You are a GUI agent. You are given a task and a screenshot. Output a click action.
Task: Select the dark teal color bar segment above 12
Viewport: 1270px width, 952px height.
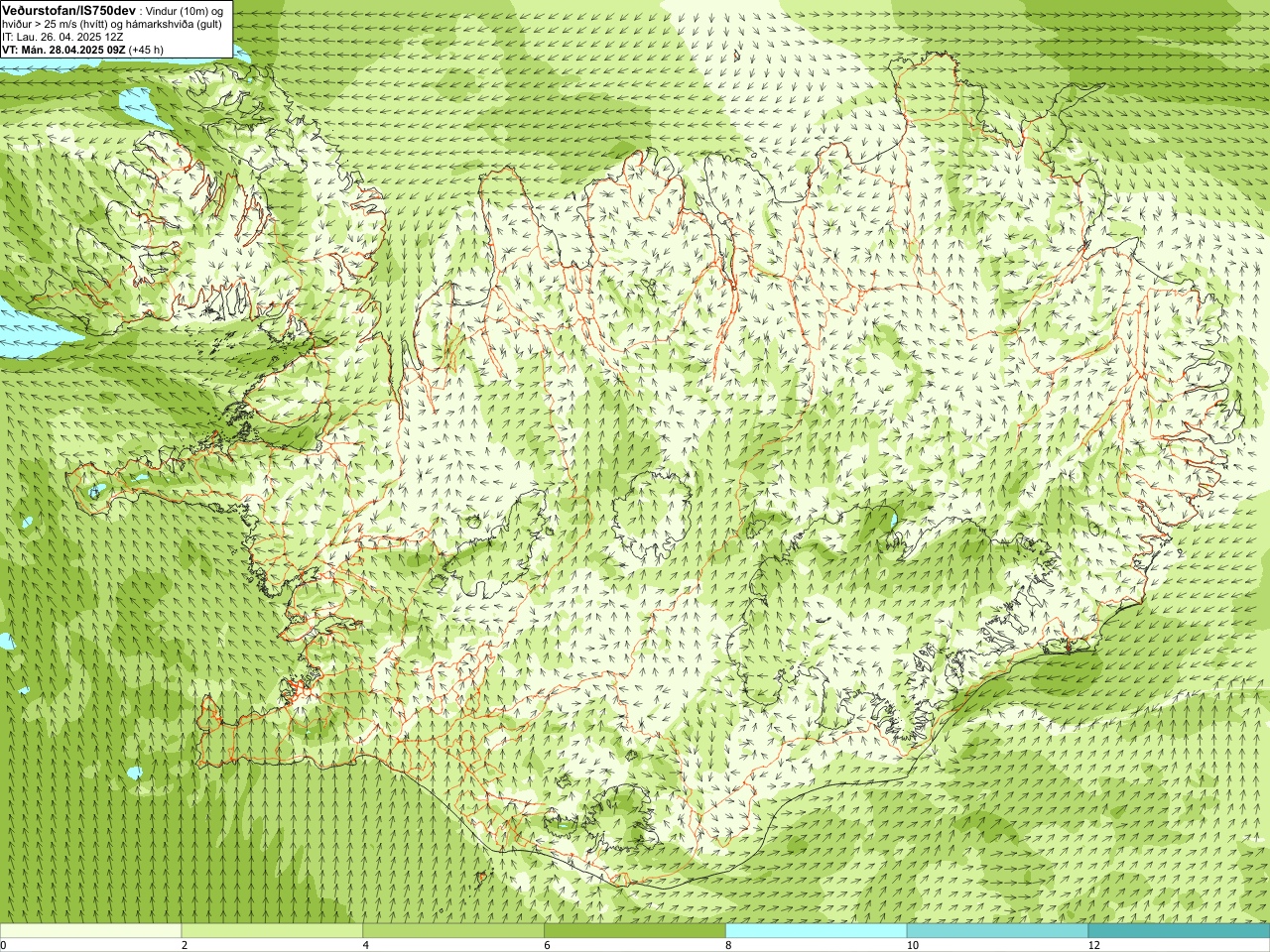click(1179, 930)
